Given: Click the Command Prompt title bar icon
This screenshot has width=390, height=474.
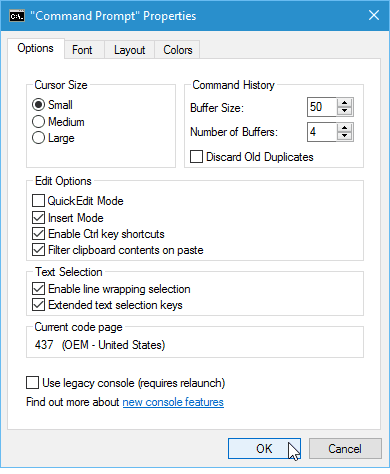Looking at the screenshot, I should 17,15.
